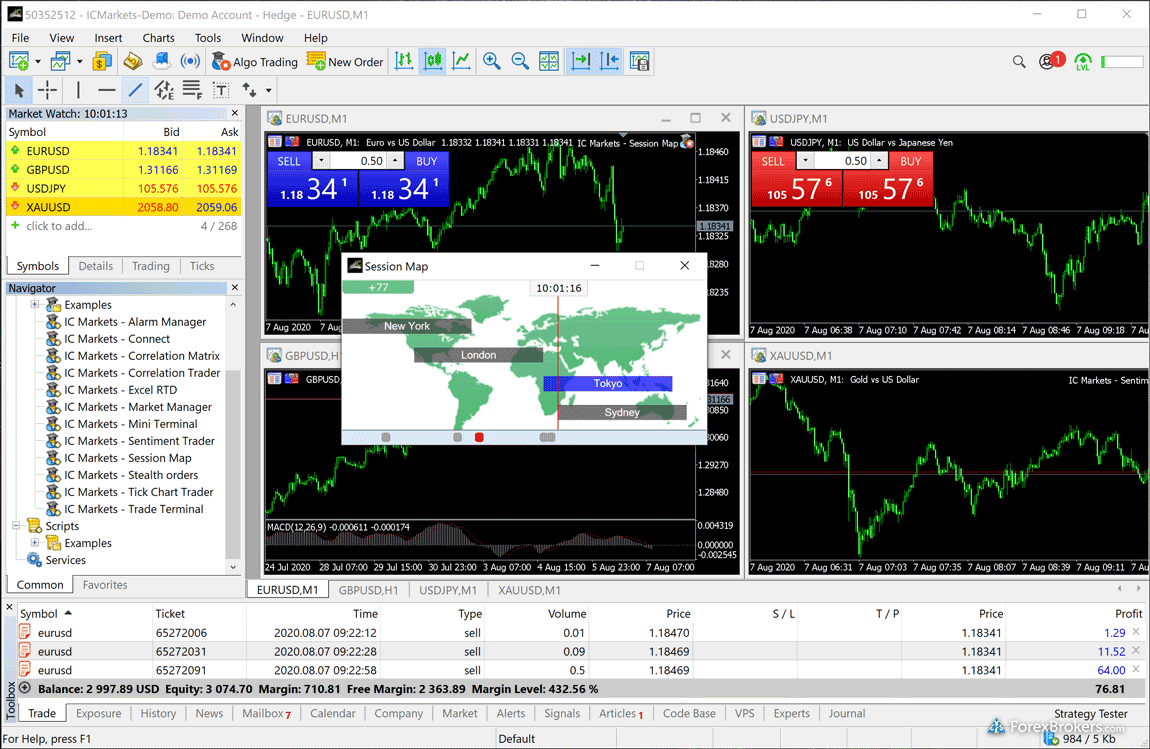Toggle chart Auto Scroll to end
Image resolution: width=1150 pixels, height=749 pixels.
(x=581, y=62)
